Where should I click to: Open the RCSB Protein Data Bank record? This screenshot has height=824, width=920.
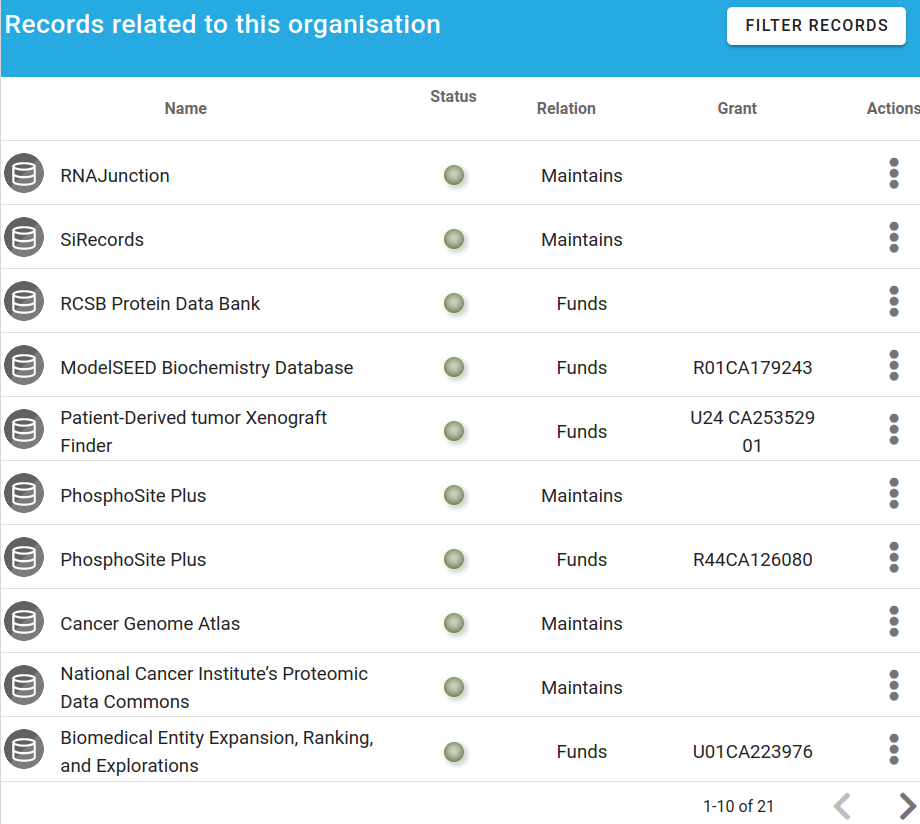(160, 303)
